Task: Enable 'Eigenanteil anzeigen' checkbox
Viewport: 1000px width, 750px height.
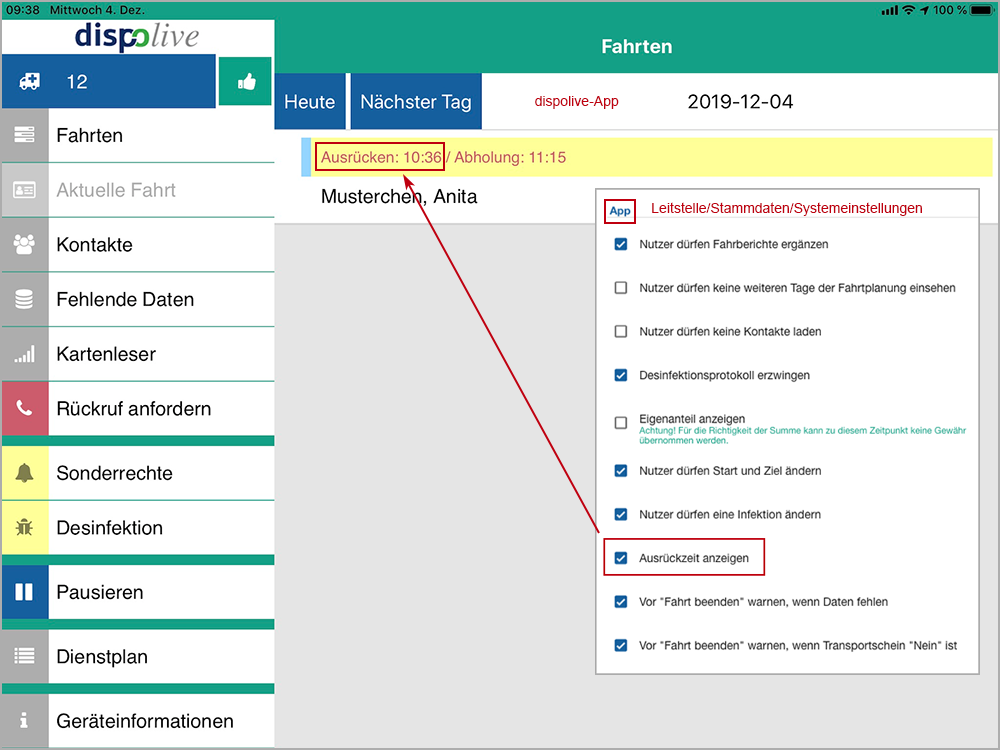Action: [x=621, y=423]
